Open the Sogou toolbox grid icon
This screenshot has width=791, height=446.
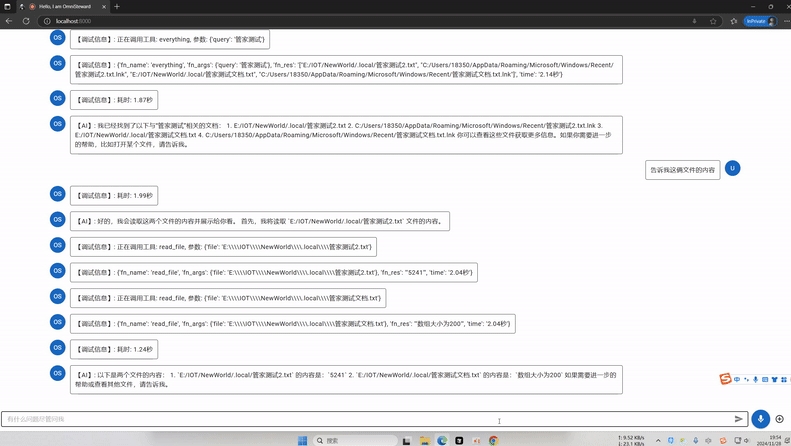(x=786, y=380)
